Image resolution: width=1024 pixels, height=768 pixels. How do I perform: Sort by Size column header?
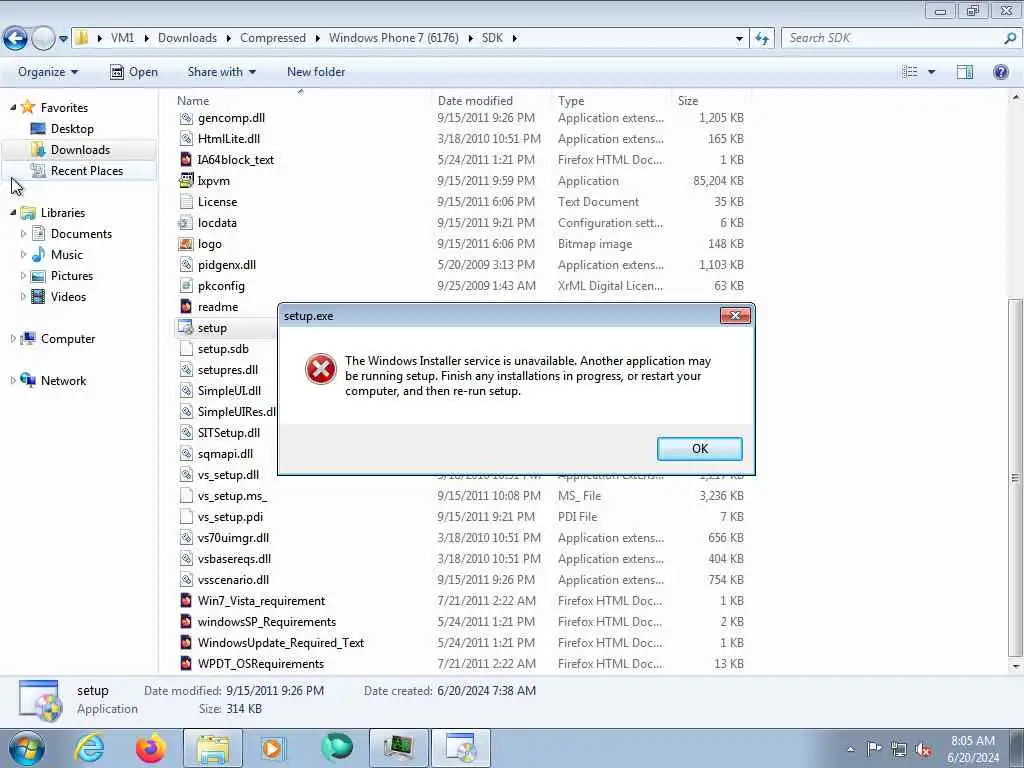tap(688, 101)
